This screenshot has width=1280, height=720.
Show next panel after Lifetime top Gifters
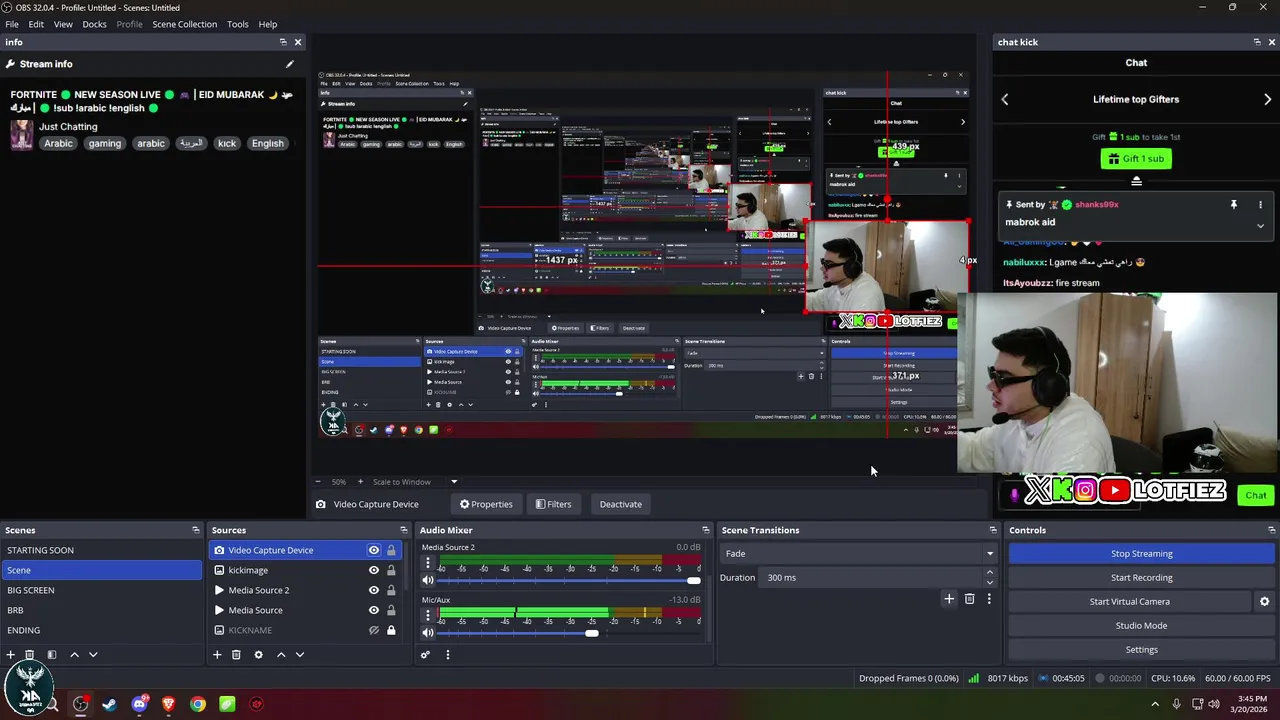(1267, 99)
